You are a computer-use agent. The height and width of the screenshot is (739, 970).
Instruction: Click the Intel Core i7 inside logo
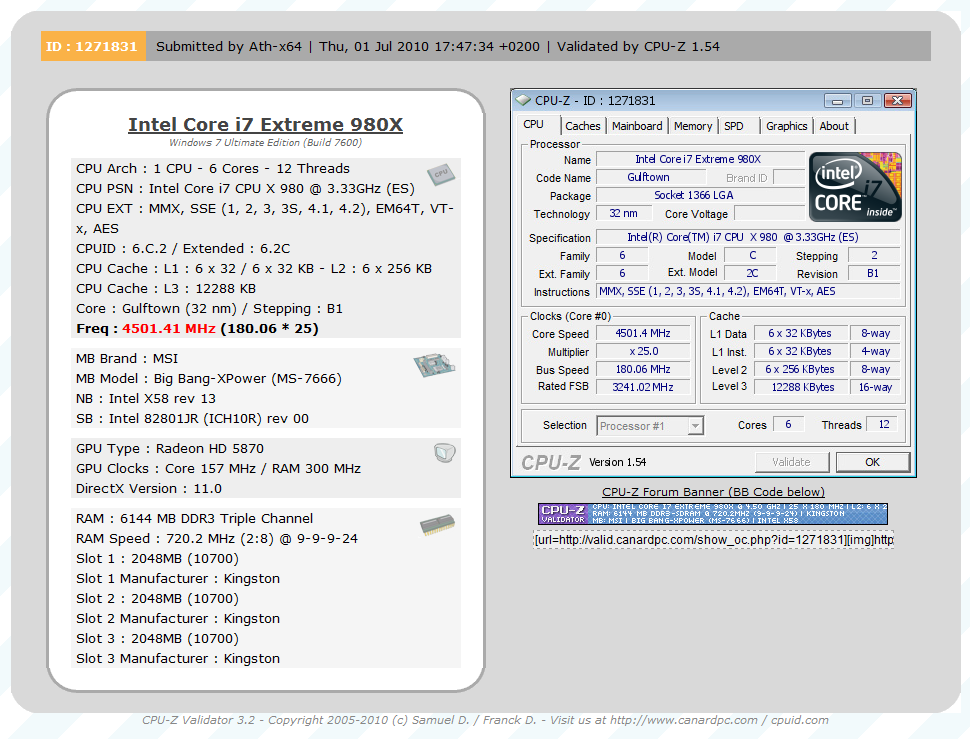855,187
